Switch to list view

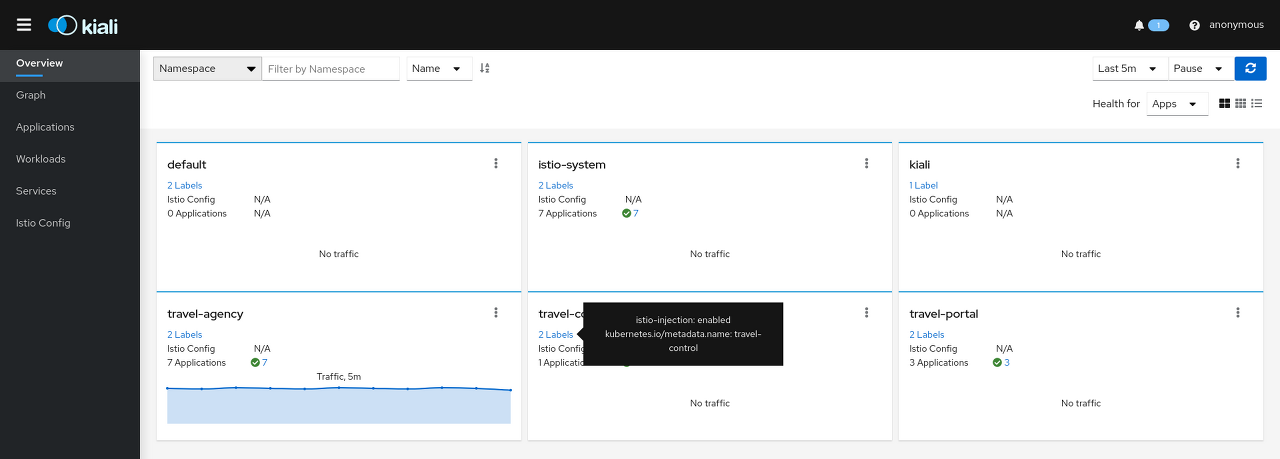1257,103
